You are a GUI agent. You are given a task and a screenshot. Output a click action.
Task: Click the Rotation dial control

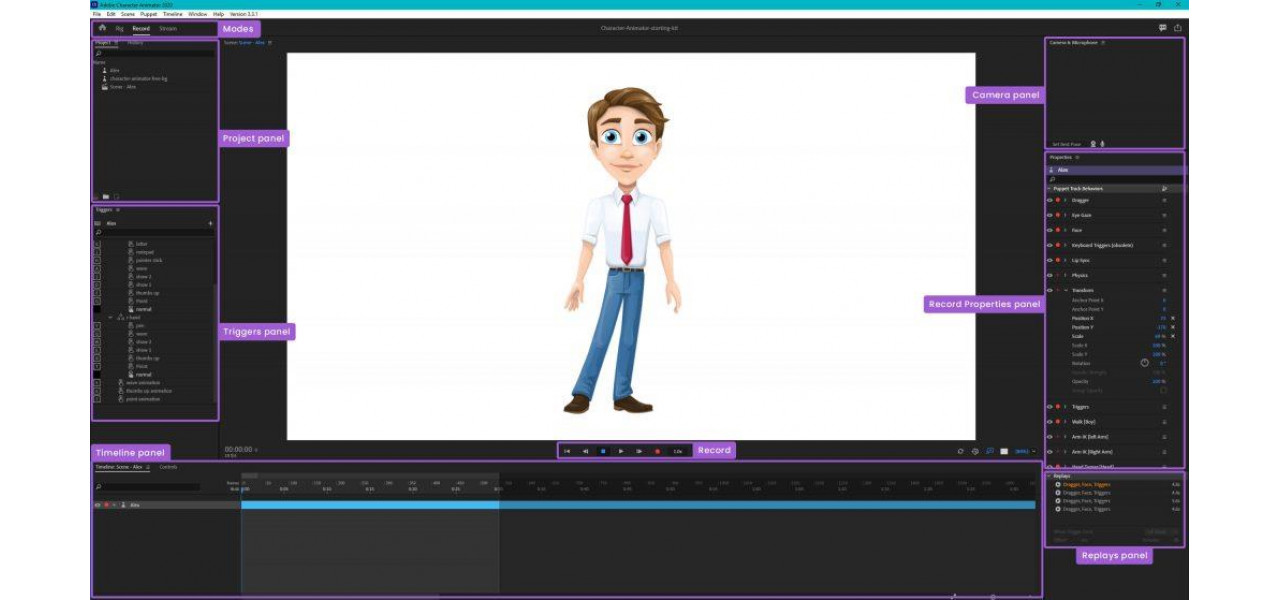(1145, 362)
